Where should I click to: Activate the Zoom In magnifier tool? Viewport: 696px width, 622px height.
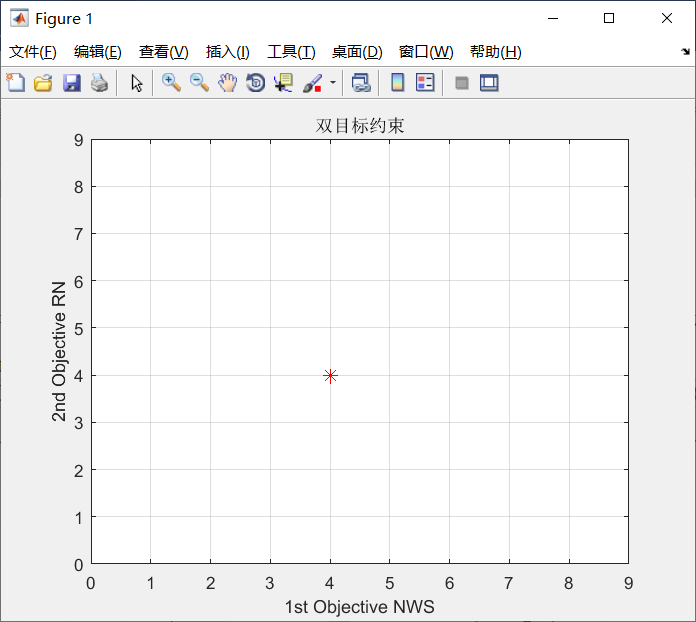171,83
